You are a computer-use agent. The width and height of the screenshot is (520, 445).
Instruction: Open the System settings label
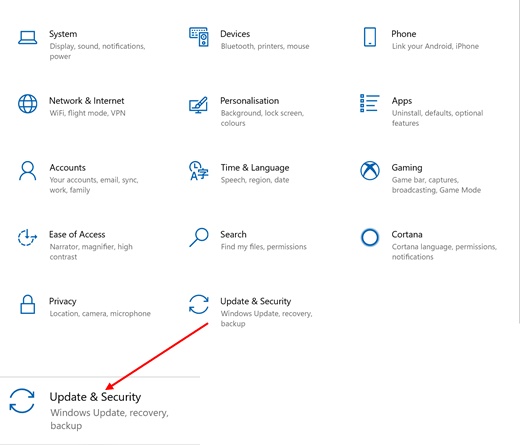coord(63,34)
